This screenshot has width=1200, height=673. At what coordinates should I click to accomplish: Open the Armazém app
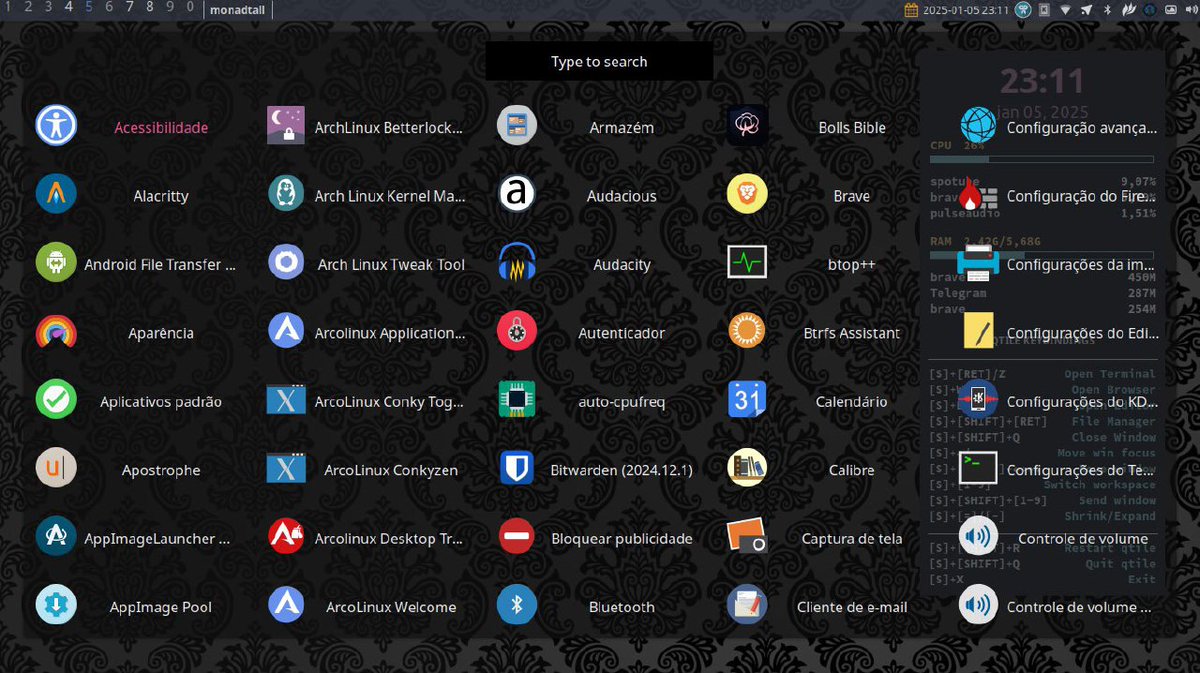[x=517, y=127]
